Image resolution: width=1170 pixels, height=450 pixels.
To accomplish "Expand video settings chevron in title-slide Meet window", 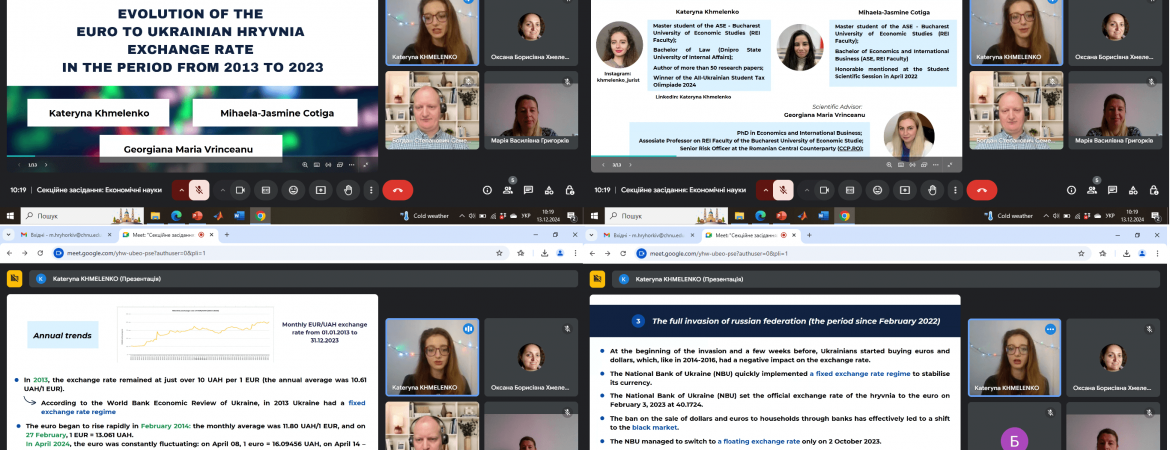I will (222, 190).
